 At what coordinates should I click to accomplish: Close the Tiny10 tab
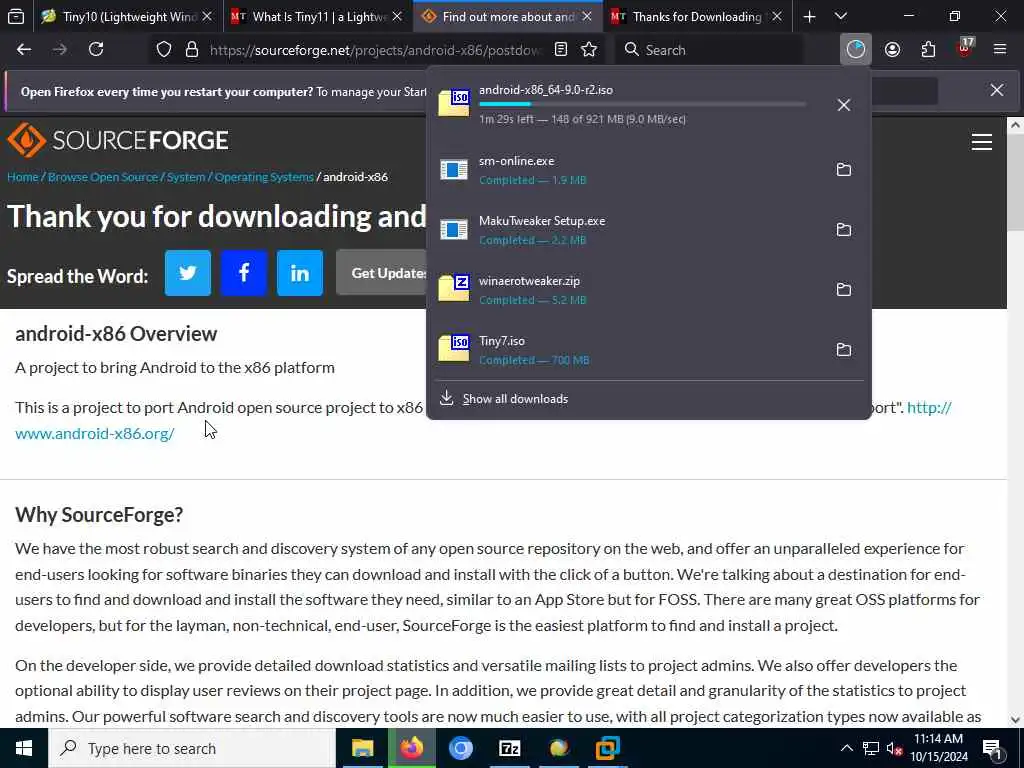tap(207, 16)
